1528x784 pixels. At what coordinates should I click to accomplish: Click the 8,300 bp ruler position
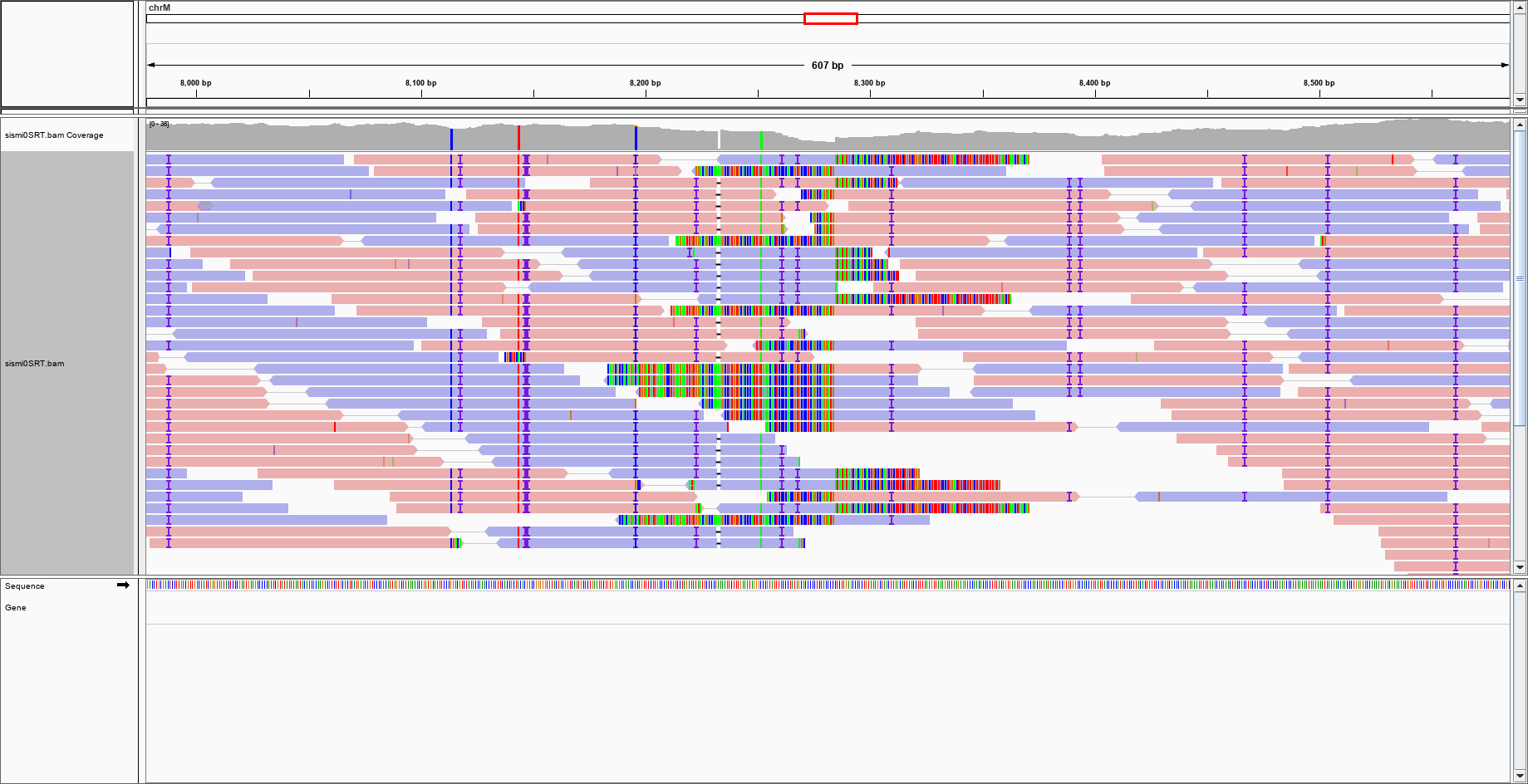pos(870,83)
